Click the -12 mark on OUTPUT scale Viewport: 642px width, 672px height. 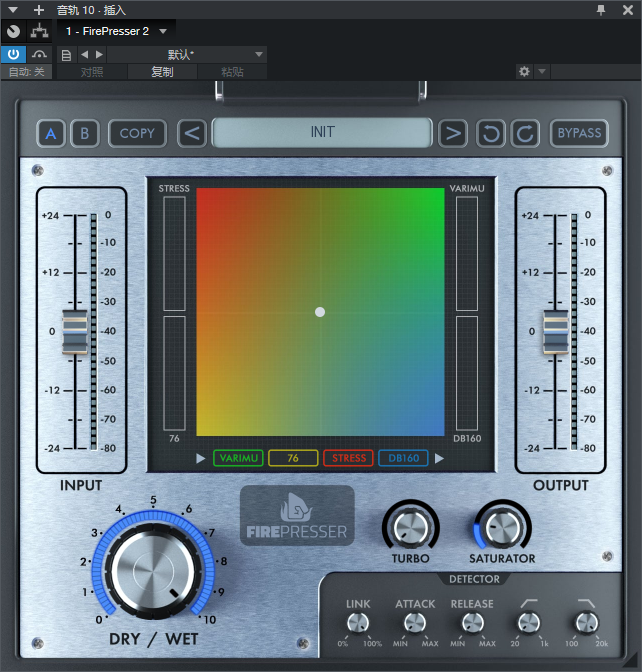pos(532,390)
